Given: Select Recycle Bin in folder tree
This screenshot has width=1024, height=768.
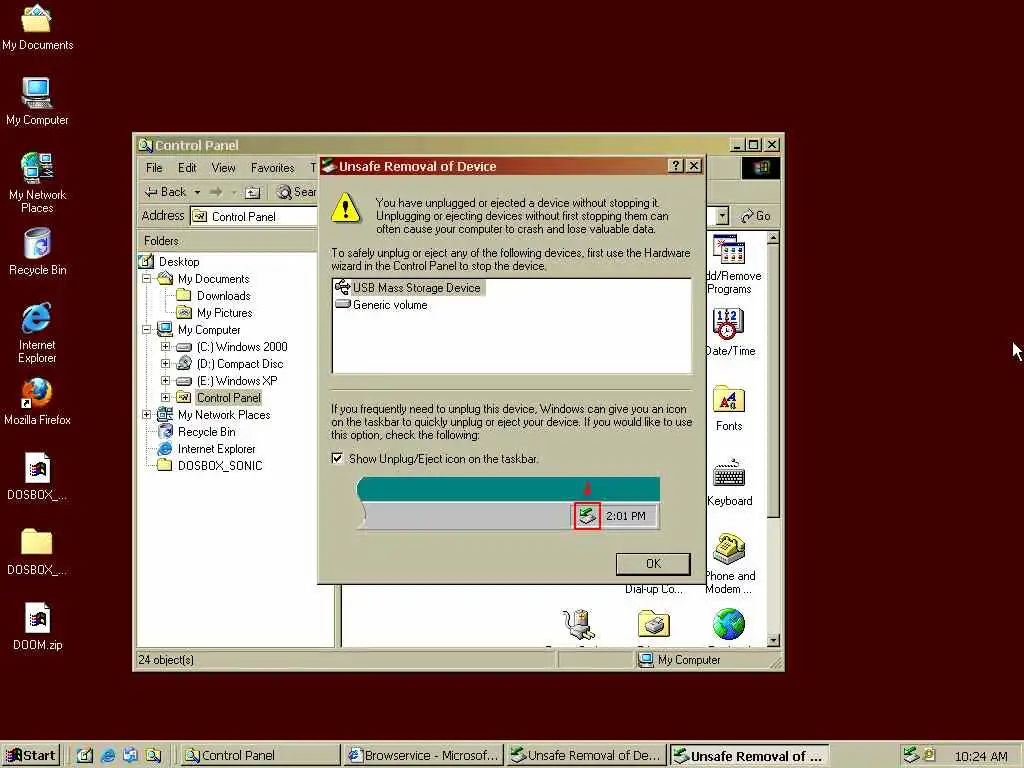Looking at the screenshot, I should [206, 432].
